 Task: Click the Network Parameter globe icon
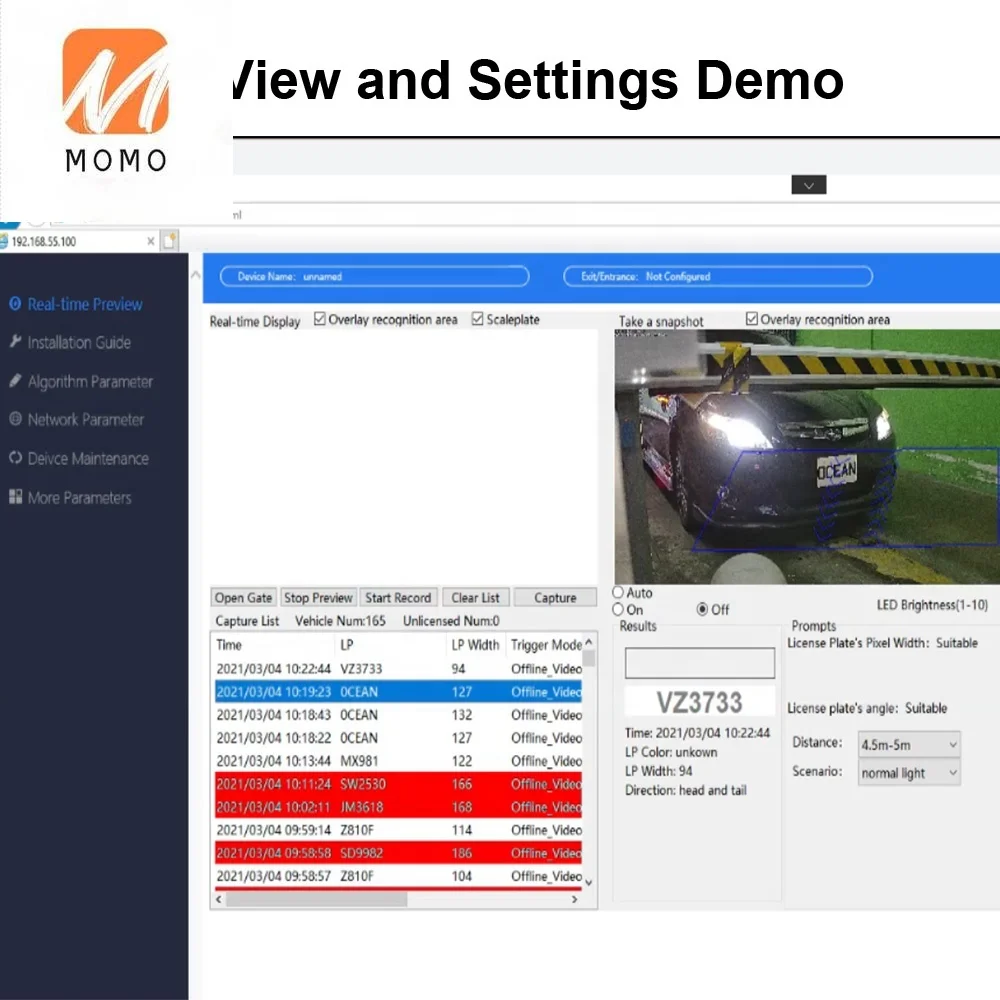(x=15, y=419)
